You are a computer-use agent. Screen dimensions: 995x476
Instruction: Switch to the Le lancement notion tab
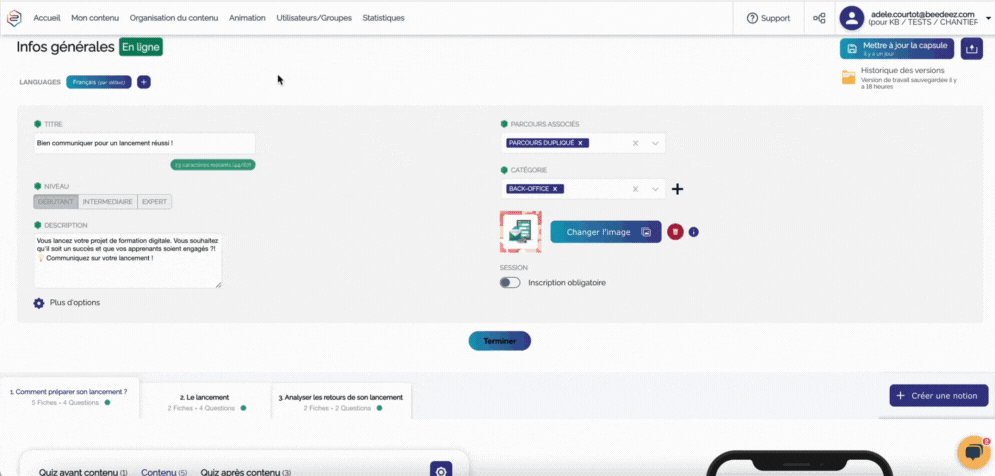pyautogui.click(x=205, y=401)
